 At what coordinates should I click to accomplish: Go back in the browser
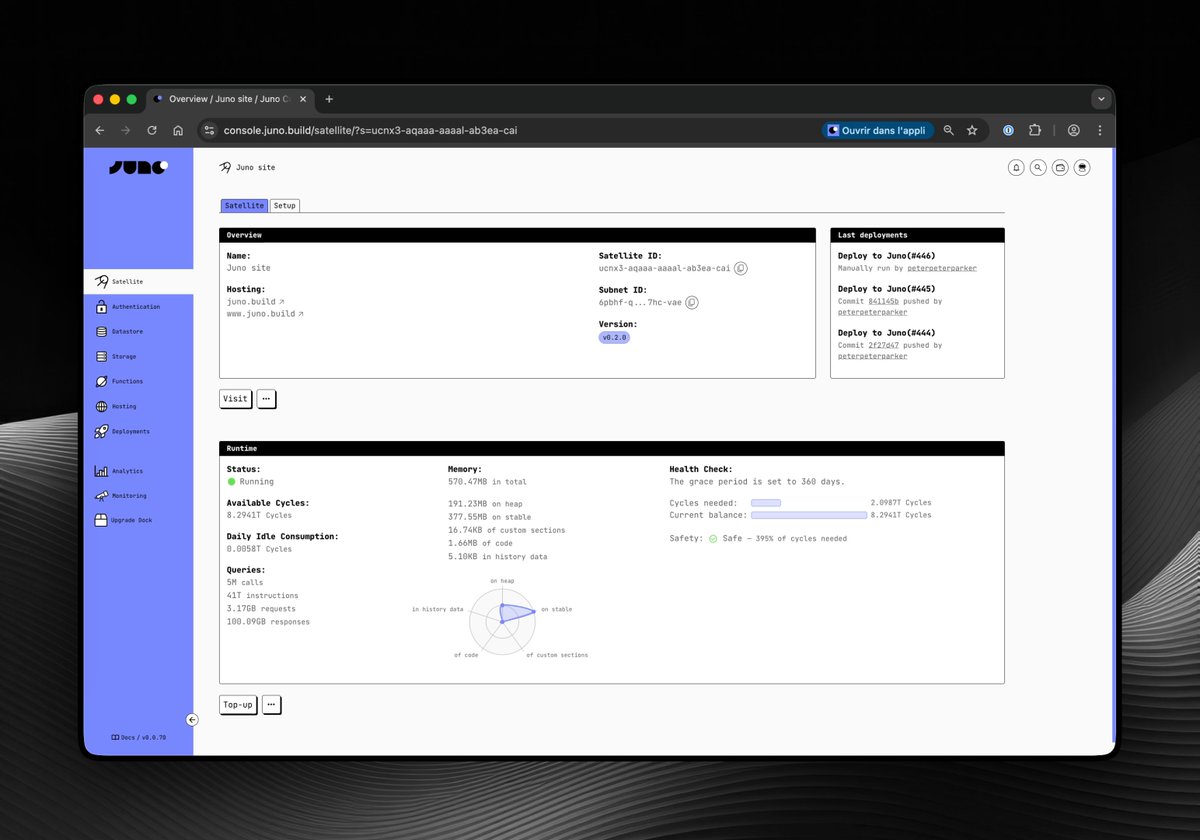click(x=99, y=130)
